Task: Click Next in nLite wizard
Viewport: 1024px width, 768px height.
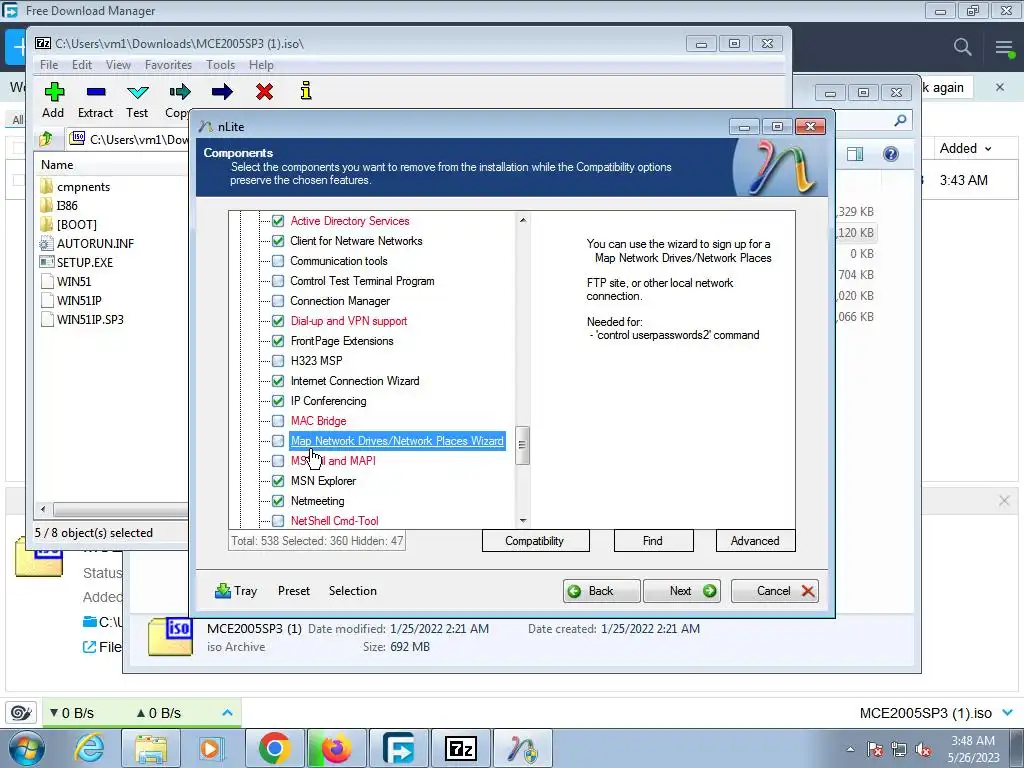Action: (x=682, y=591)
